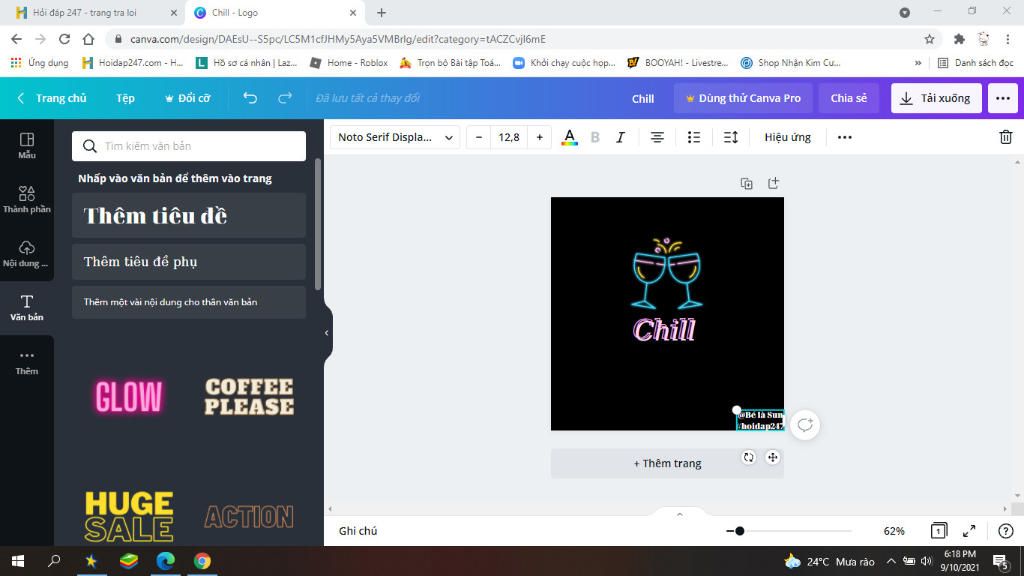The height and width of the screenshot is (576, 1024).
Task: Undo the last change
Action: 250,98
